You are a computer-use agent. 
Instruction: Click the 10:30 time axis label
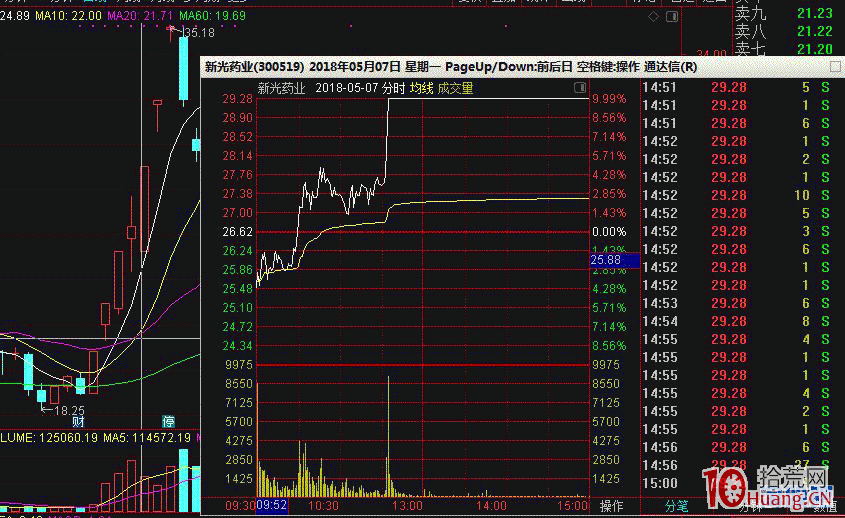(323, 506)
